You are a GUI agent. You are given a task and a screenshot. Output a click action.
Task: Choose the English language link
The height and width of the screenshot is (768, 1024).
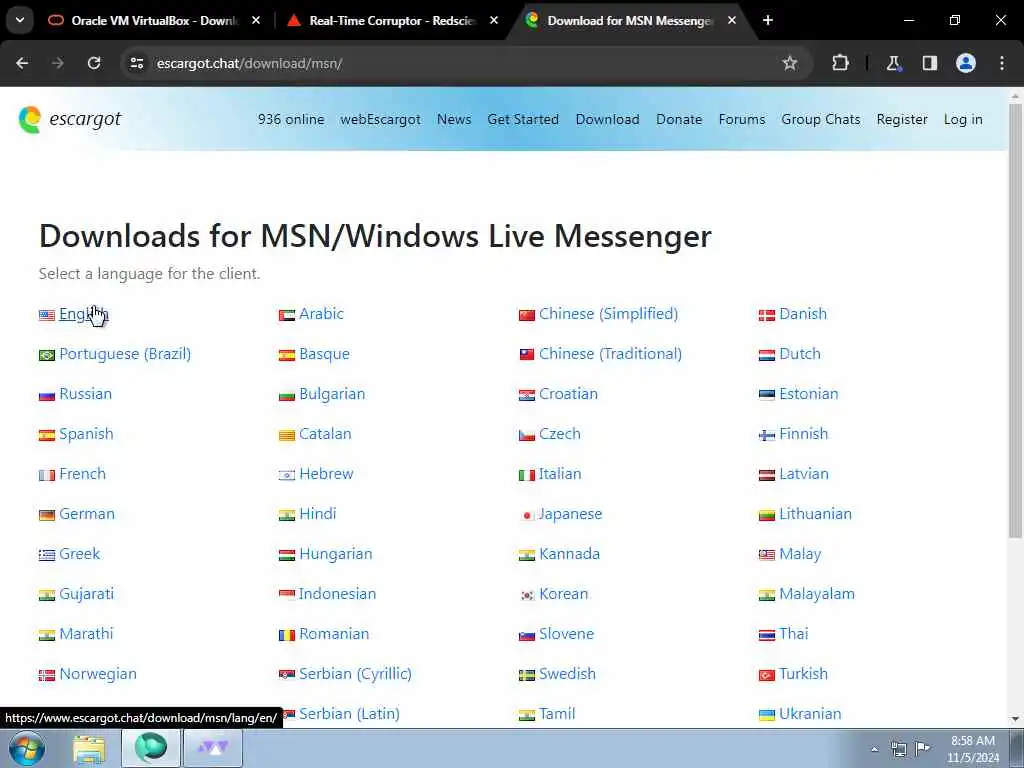click(84, 314)
